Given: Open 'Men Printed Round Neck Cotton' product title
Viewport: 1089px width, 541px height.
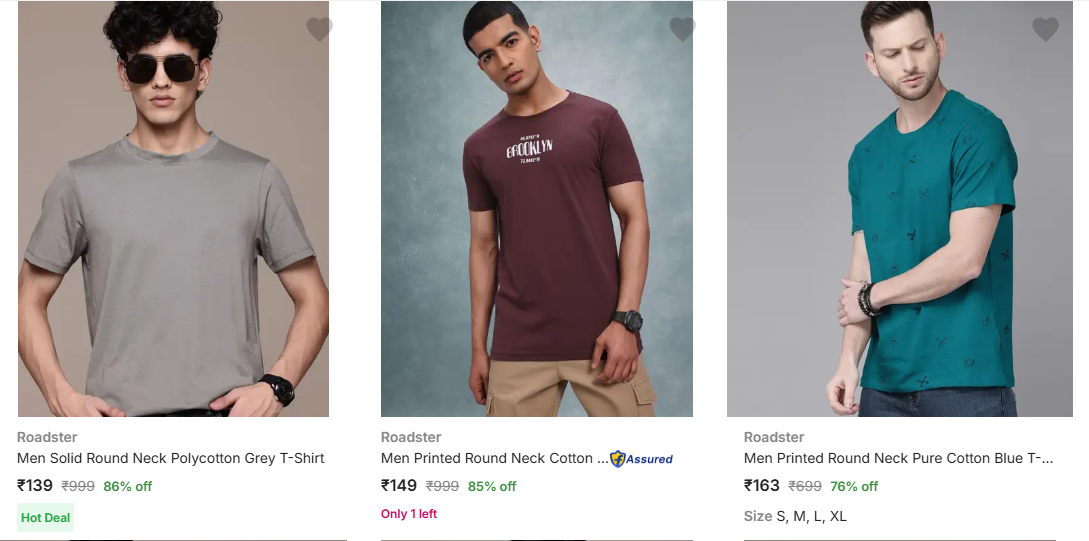Looking at the screenshot, I should coord(494,458).
